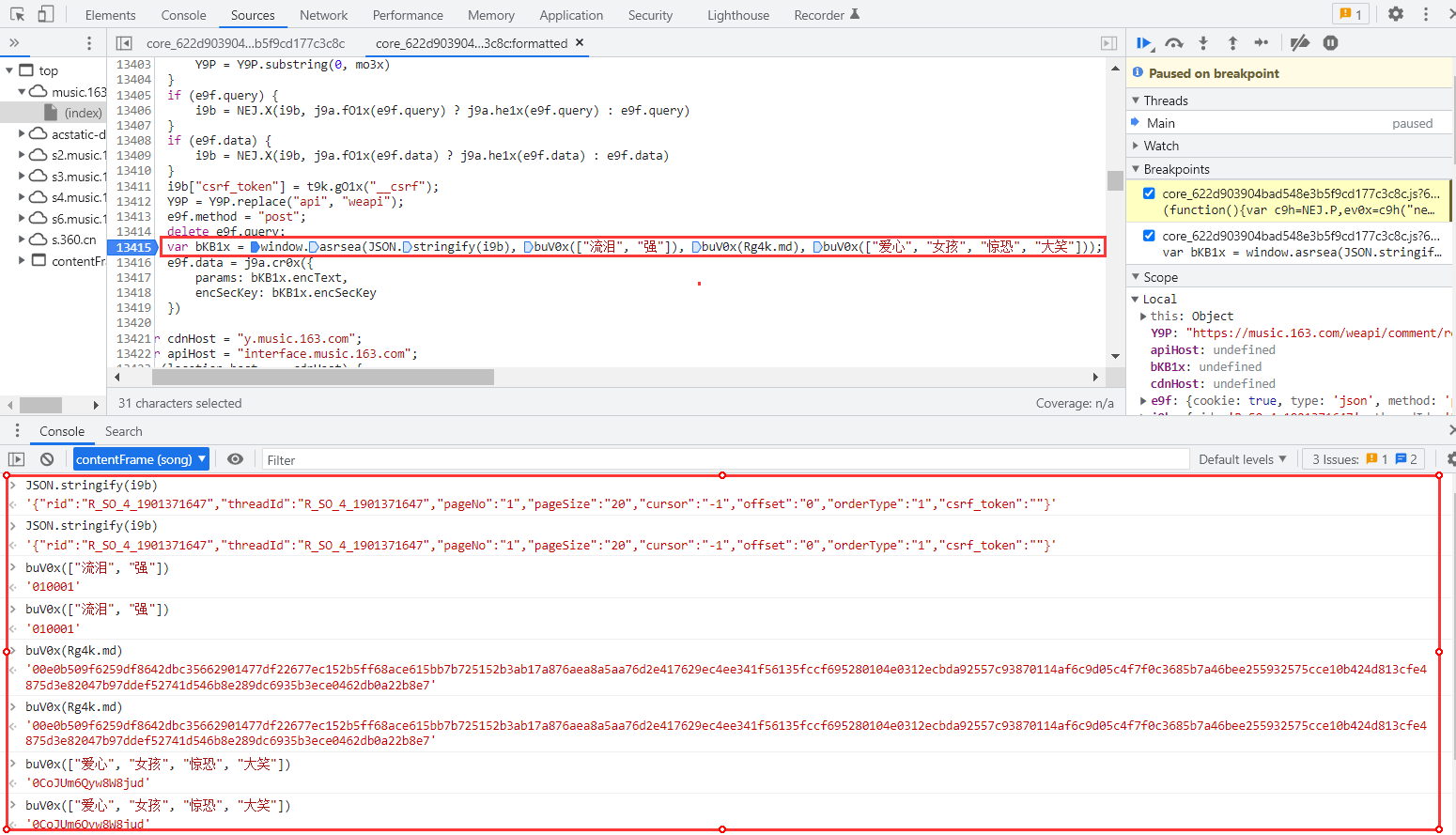Focus the console Filter input
The height and width of the screenshot is (835, 1456).
pos(723,460)
